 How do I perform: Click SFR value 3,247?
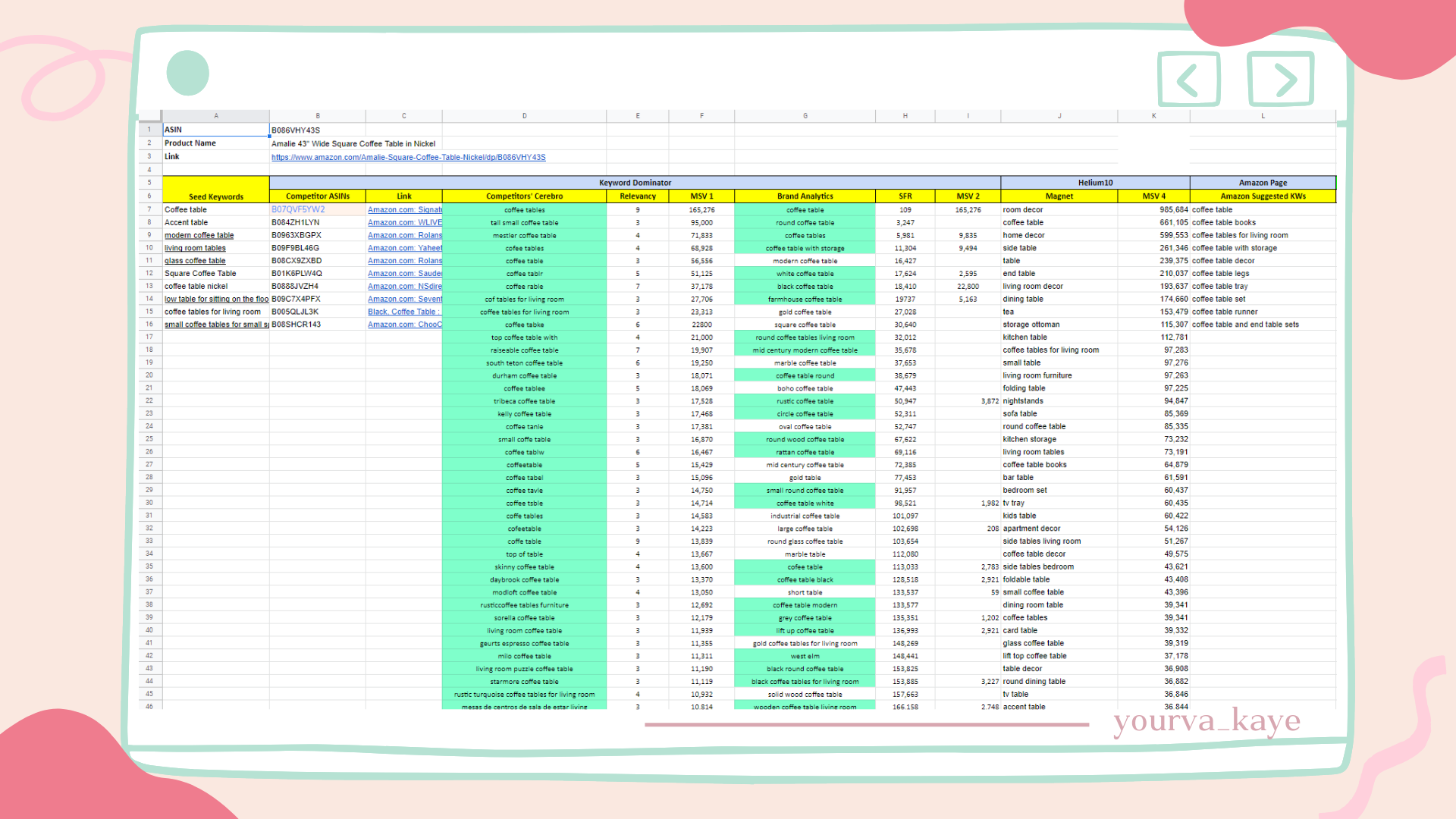(x=905, y=223)
